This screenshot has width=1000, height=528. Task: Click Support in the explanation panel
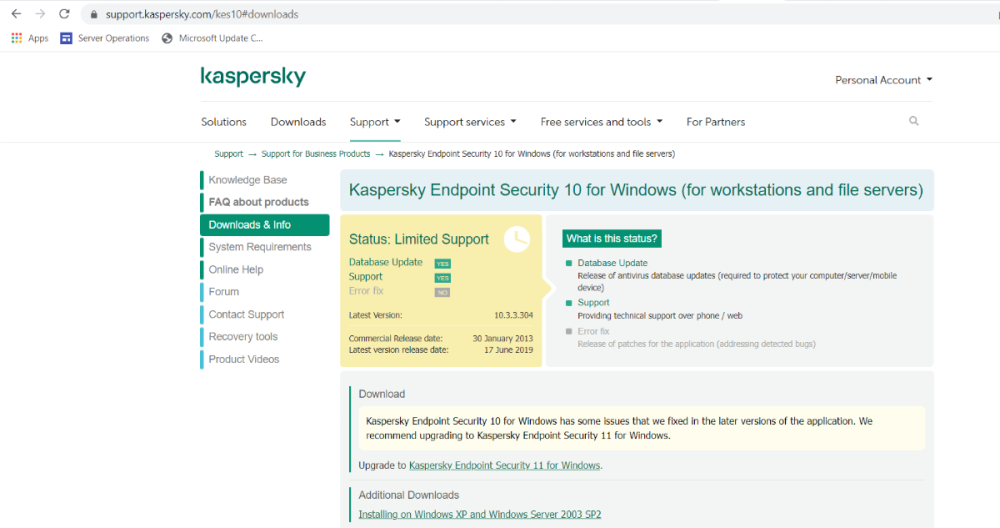pos(593,302)
